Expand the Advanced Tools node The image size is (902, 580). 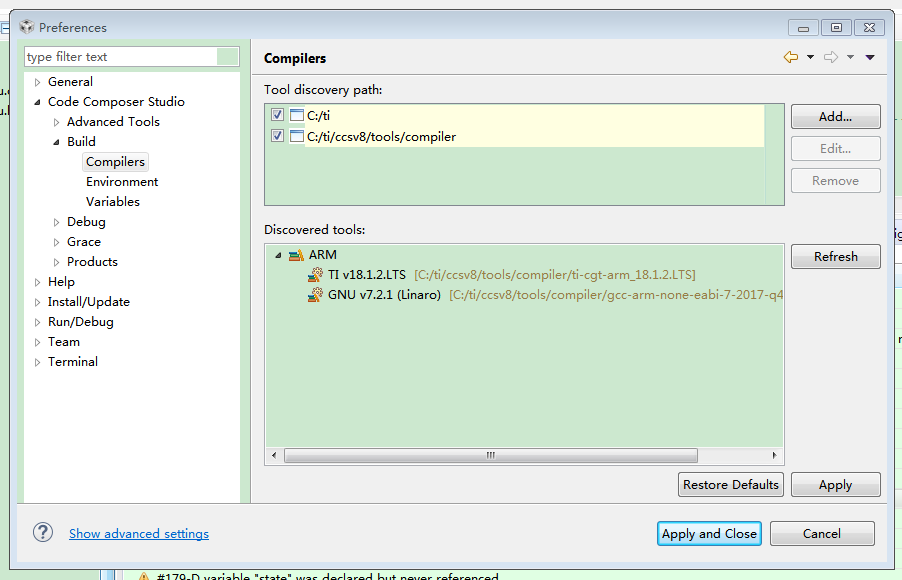coord(56,122)
